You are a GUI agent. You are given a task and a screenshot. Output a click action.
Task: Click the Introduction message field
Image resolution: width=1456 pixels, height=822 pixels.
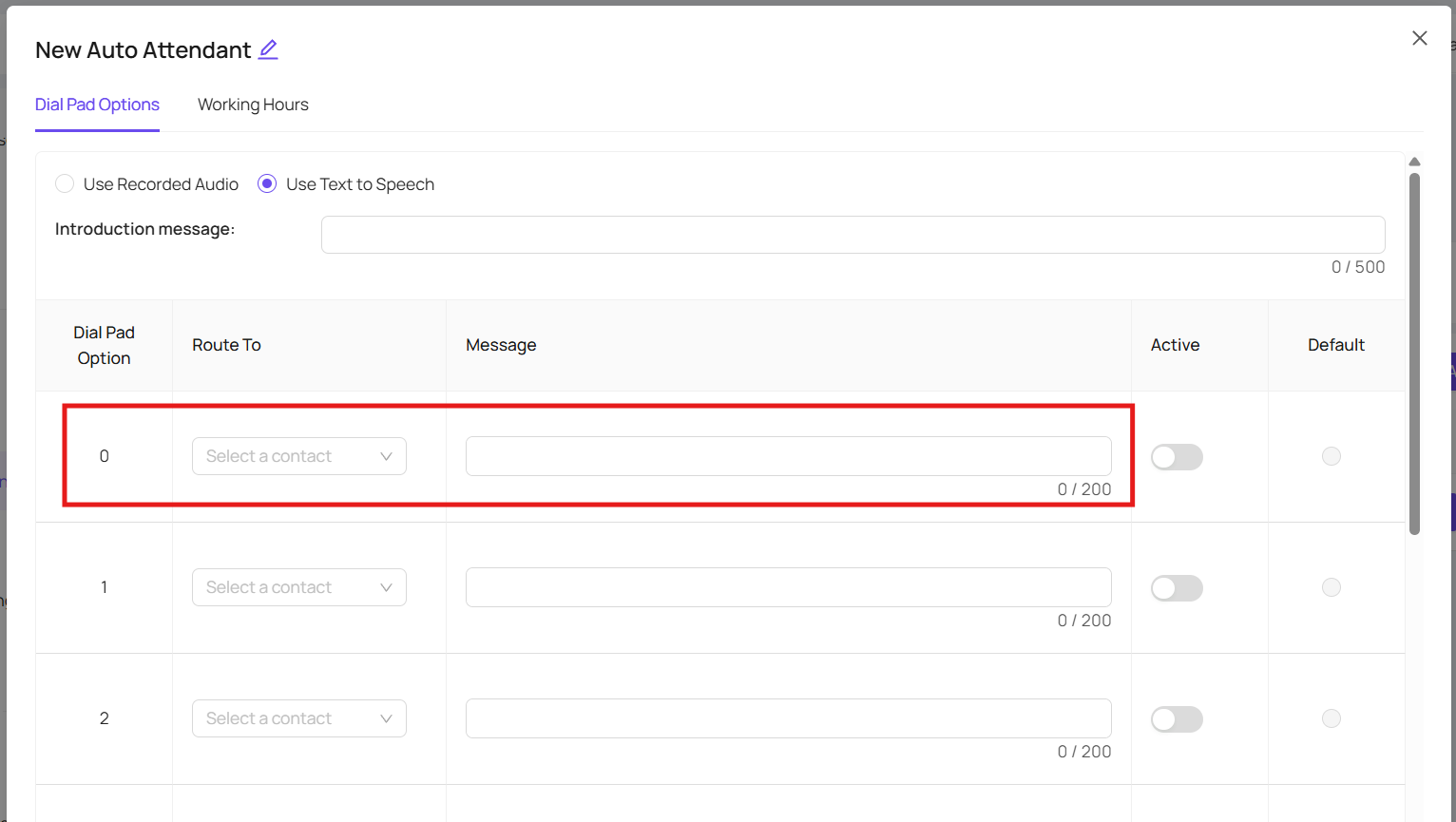pos(853,235)
